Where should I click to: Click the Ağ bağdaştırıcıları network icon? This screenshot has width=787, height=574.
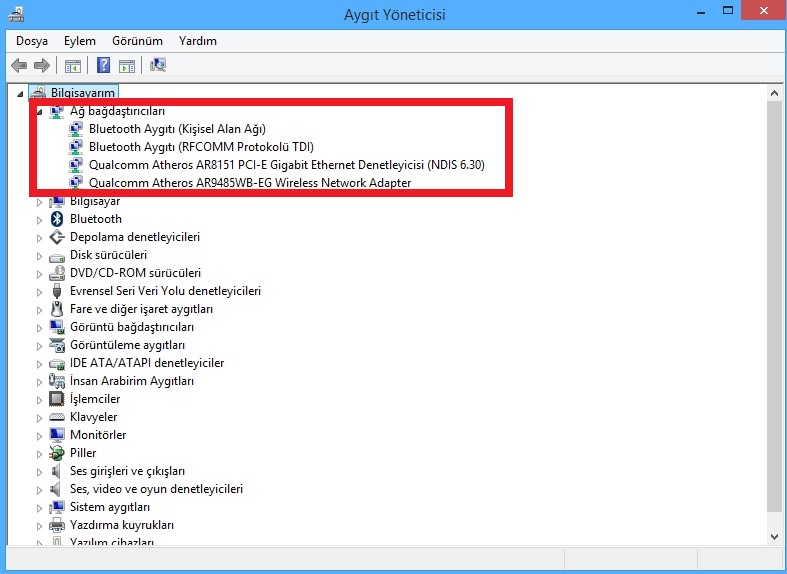pos(57,111)
